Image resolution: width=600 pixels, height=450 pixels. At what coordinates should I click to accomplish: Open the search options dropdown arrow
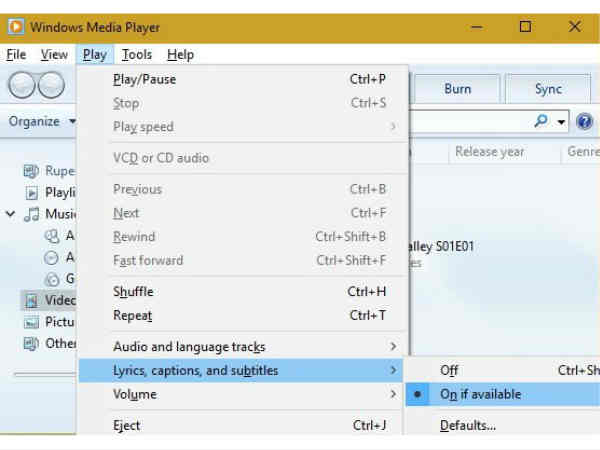click(561, 122)
